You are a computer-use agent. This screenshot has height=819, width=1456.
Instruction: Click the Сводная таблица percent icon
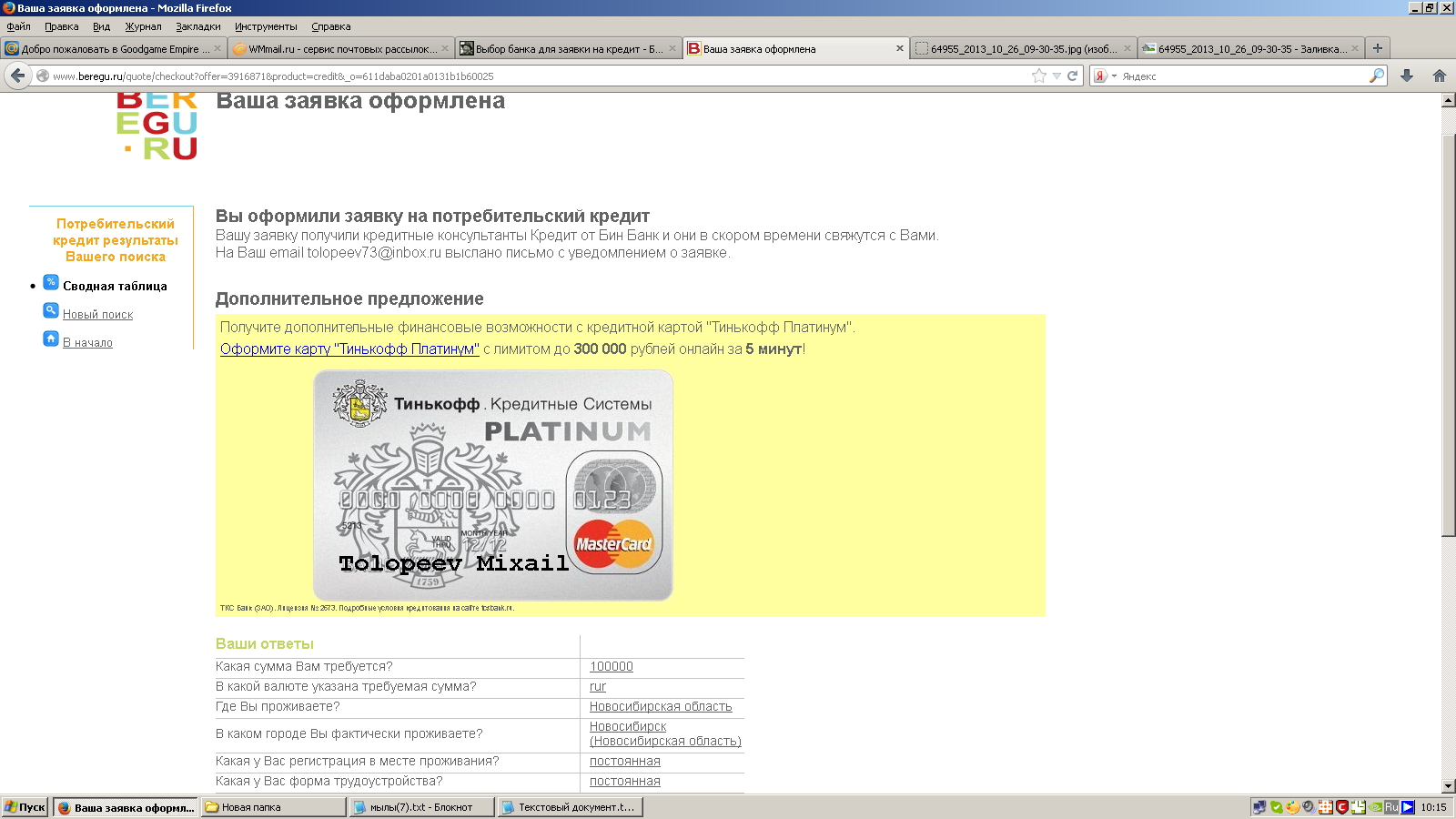tap(51, 283)
